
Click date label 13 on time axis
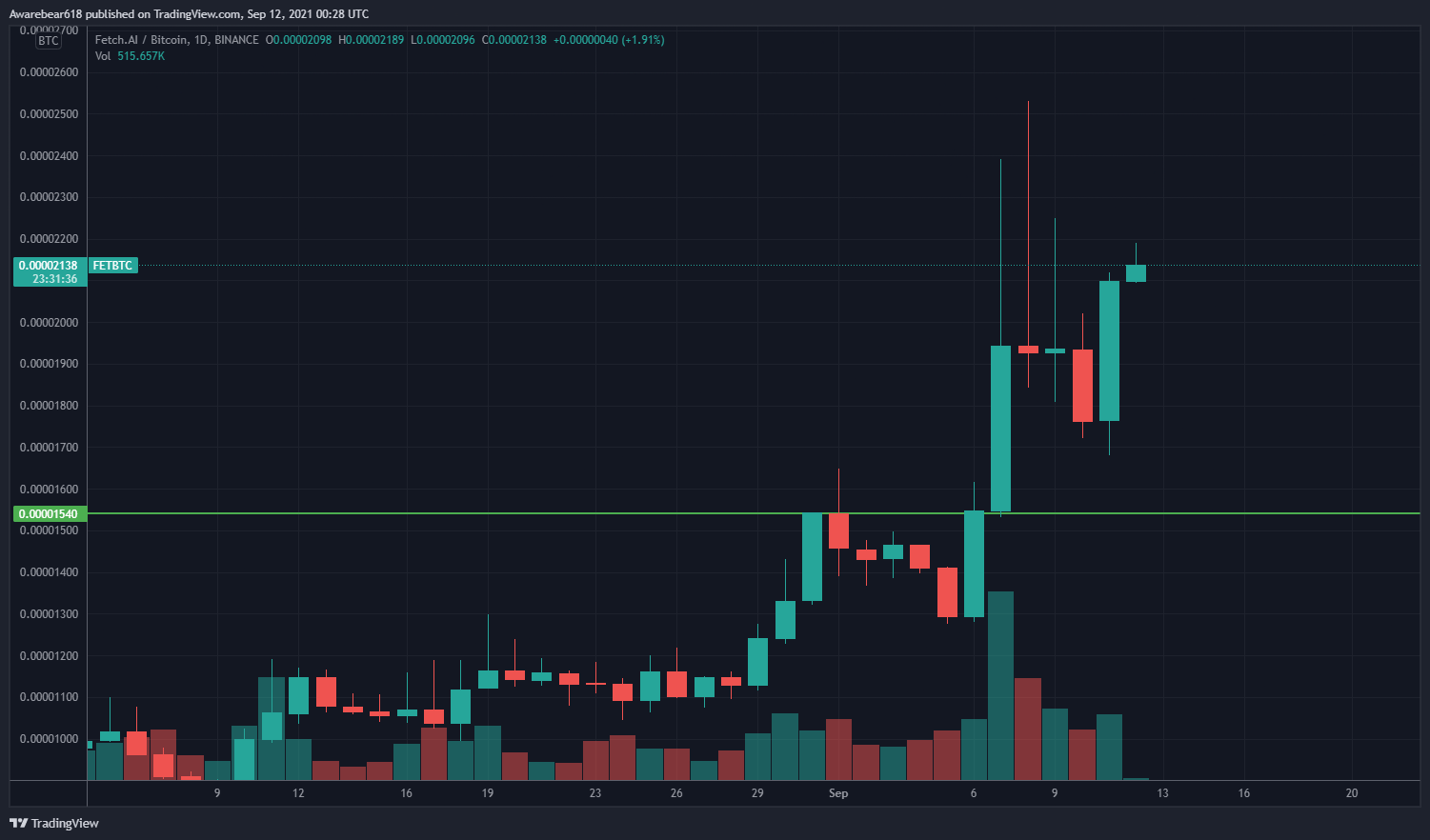tap(1162, 793)
